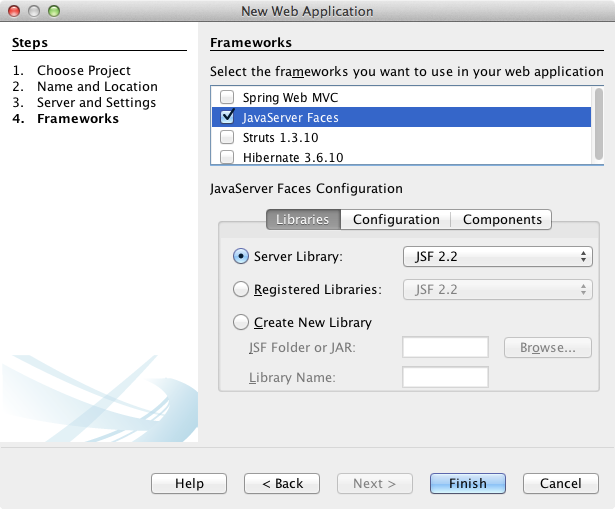Image resolution: width=615 pixels, height=509 pixels.
Task: Check the Spring Web MVC checkbox
Action: [x=227, y=98]
